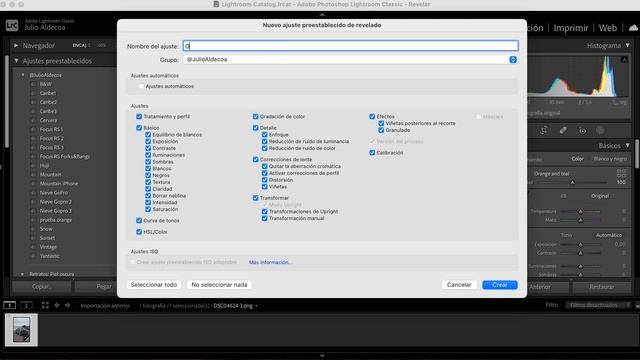Image resolution: width=640 pixels, height=360 pixels.
Task: Enable Ajustes automáticos checkbox
Action: click(x=141, y=87)
